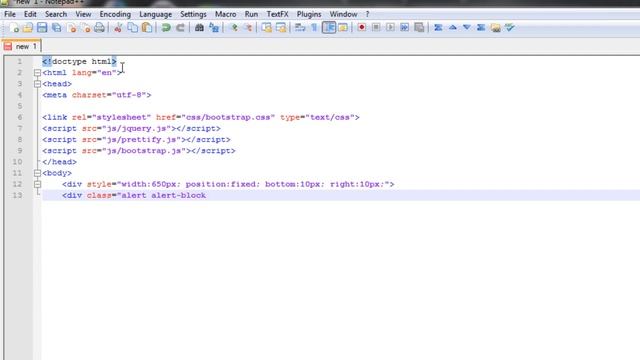Cut selection with the scissors icon
The width and height of the screenshot is (640, 360).
(x=118, y=28)
